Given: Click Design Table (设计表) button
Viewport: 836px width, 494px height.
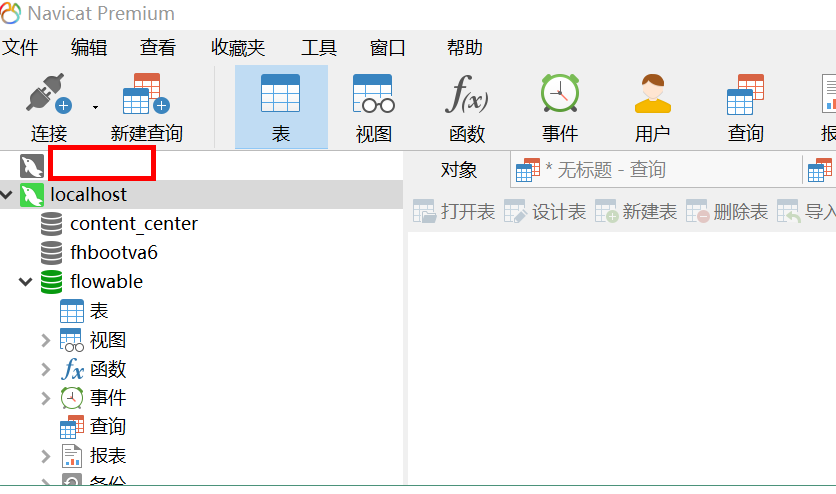Looking at the screenshot, I should tap(545, 212).
